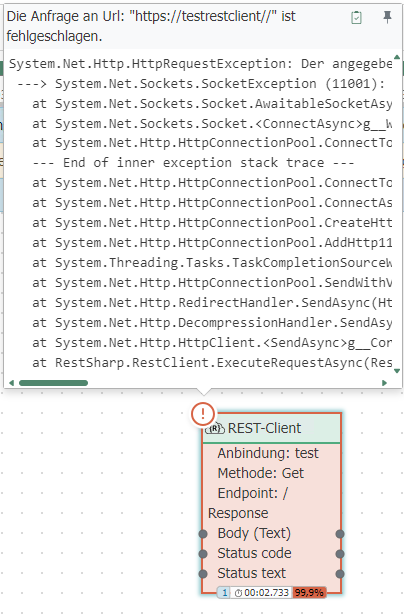Image resolution: width=404 pixels, height=614 pixels.
Task: Click the execution count badge 1
Action: (x=224, y=592)
